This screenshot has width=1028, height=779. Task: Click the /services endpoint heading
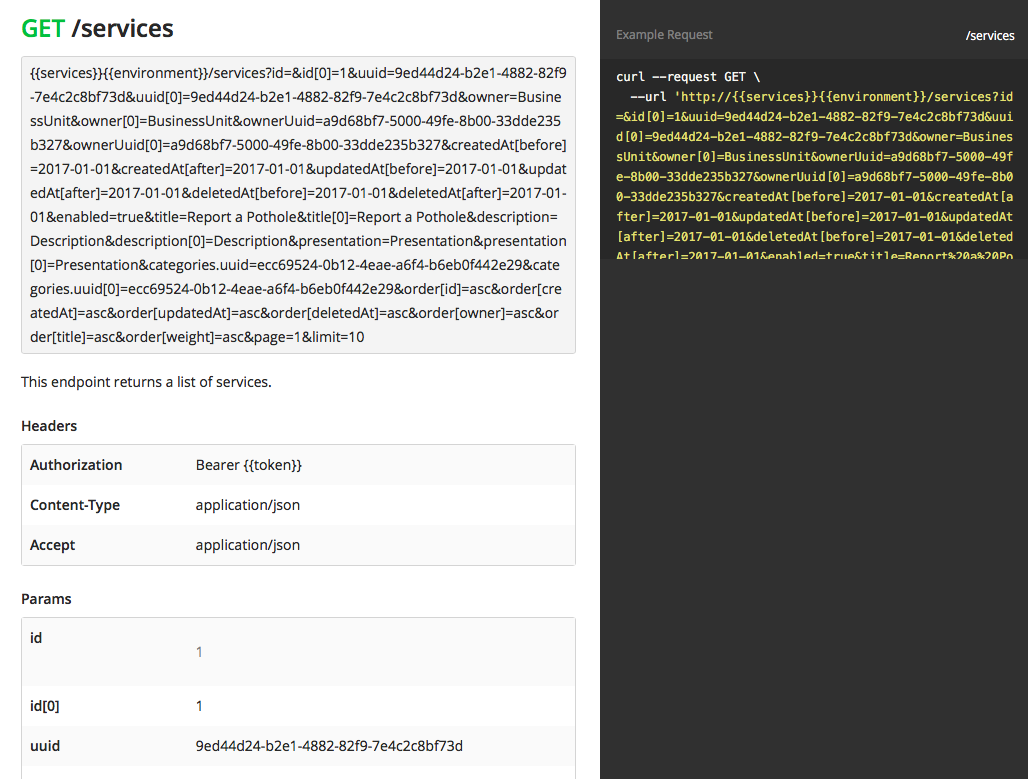click(x=125, y=29)
